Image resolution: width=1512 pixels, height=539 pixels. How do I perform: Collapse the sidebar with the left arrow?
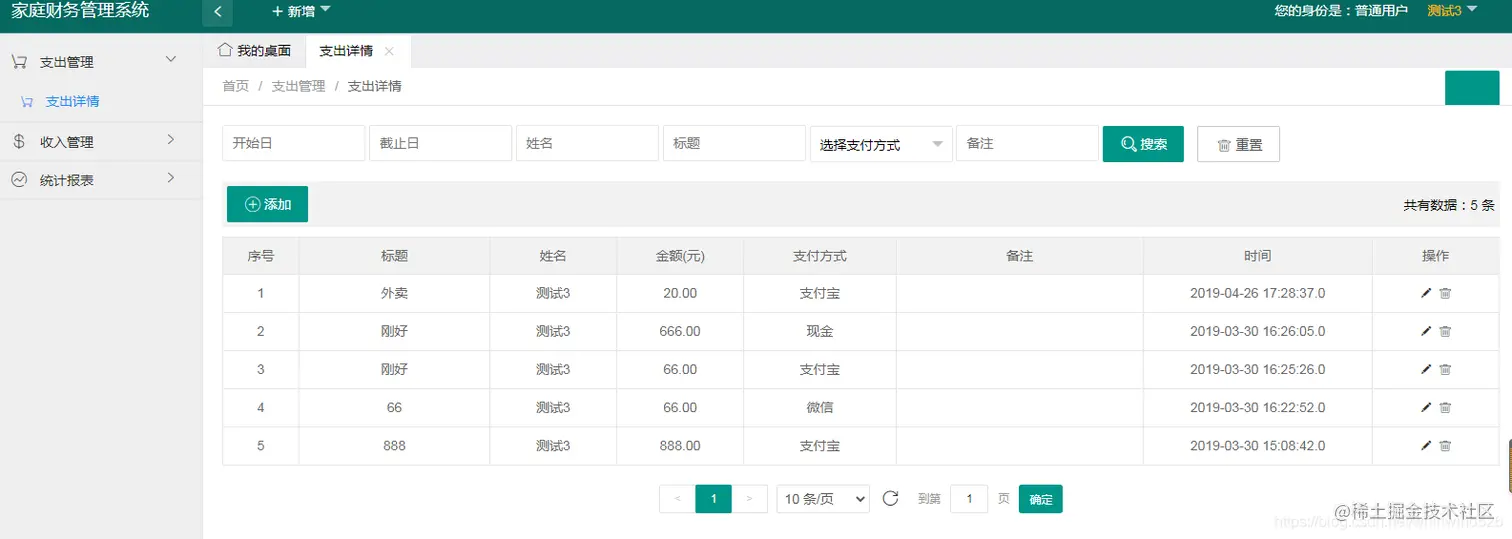tap(217, 12)
